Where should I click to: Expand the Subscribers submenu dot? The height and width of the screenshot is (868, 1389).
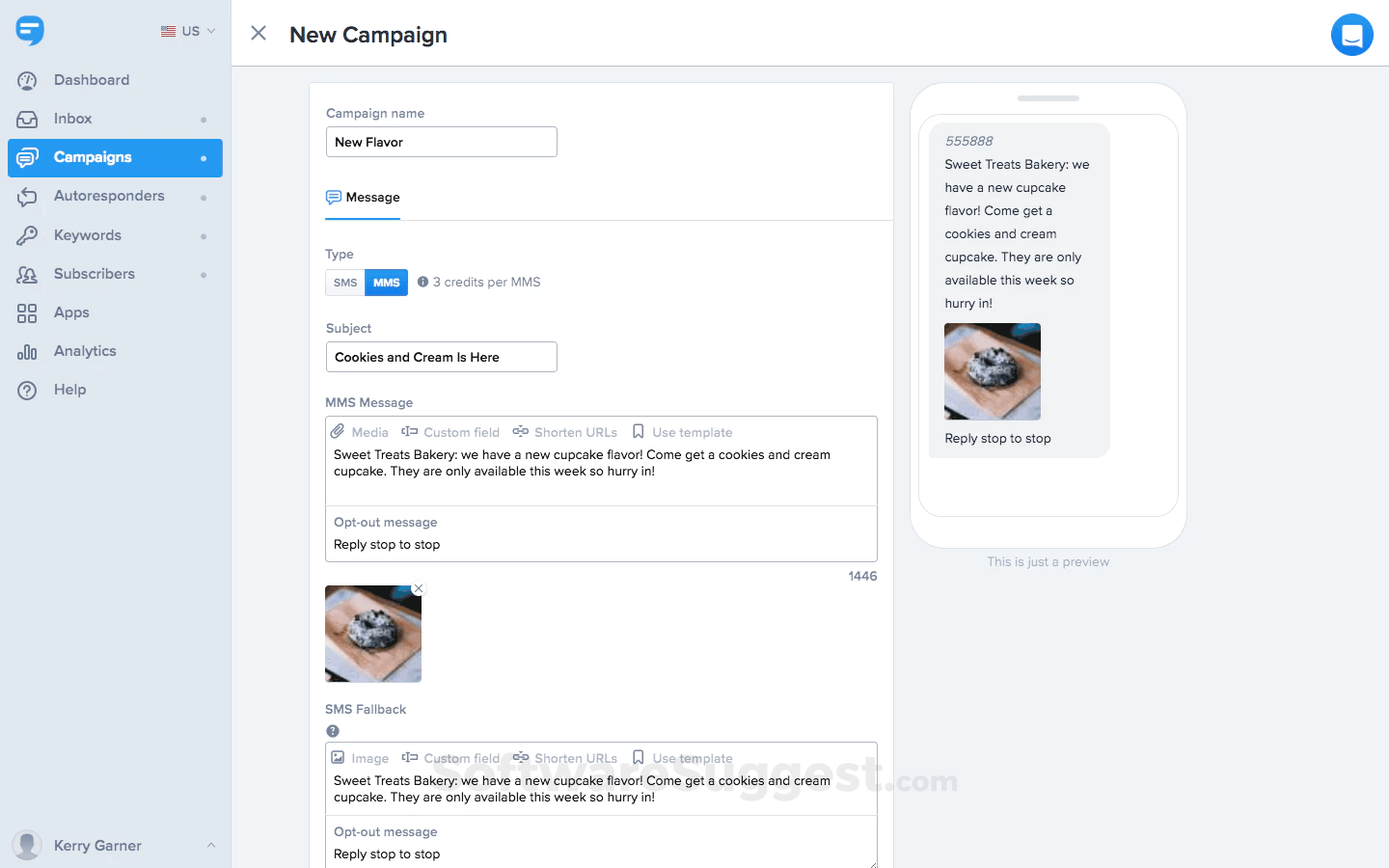204,275
